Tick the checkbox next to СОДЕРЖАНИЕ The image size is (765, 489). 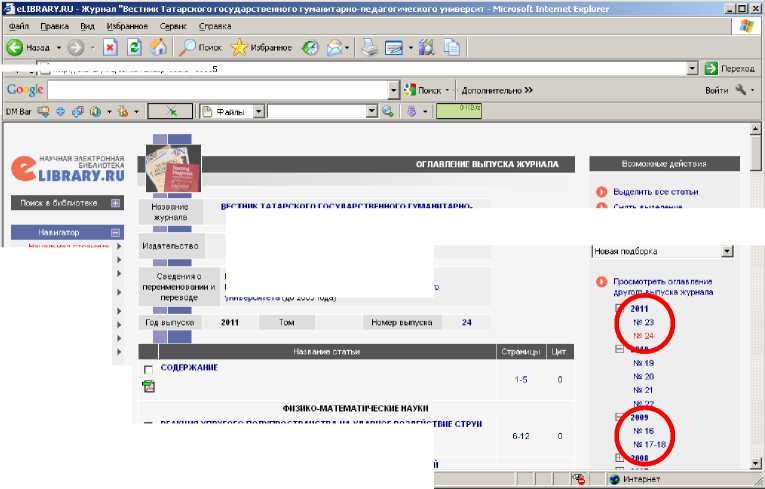tap(148, 369)
